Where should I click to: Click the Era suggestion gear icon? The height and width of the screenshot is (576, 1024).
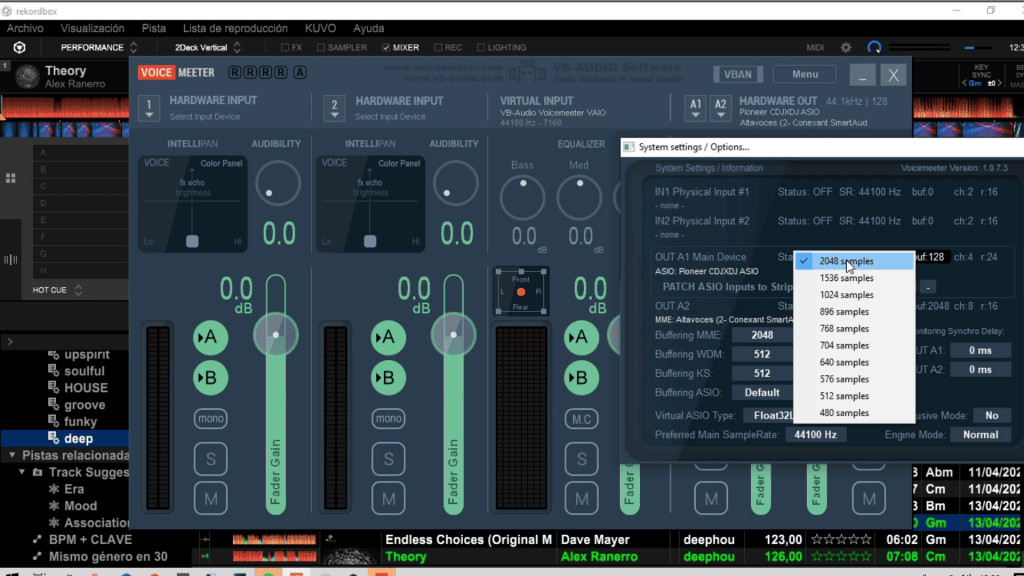click(54, 489)
